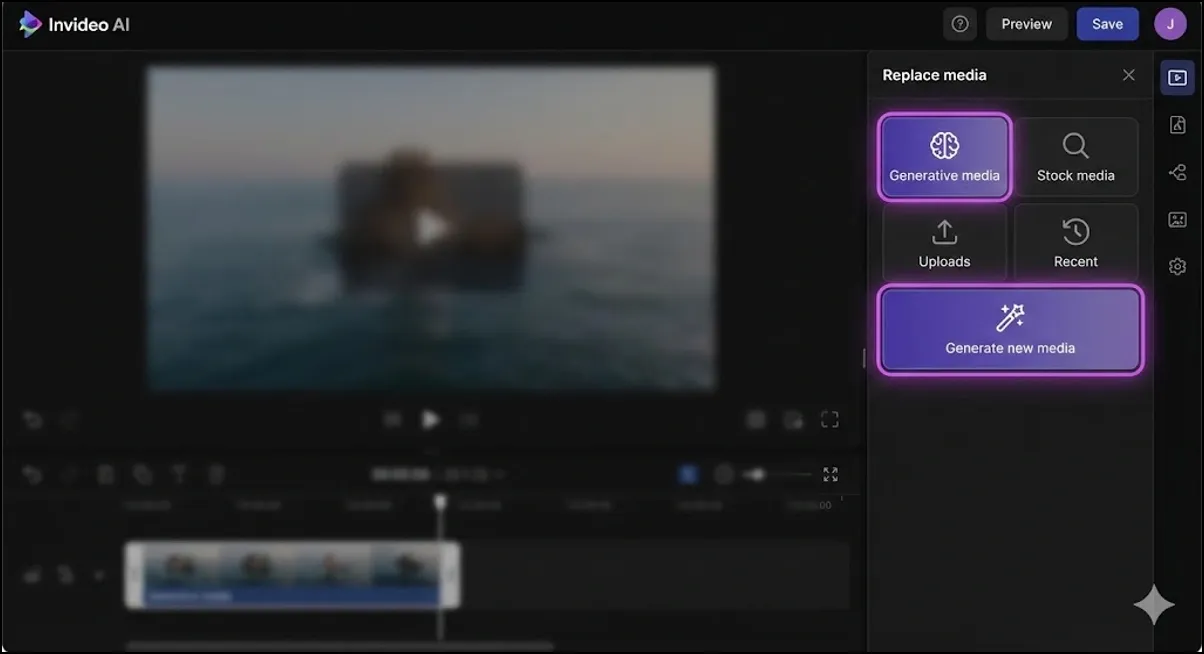1204x654 pixels.
Task: Expand the track options chevron beside the timeline clip
Action: coord(97,575)
